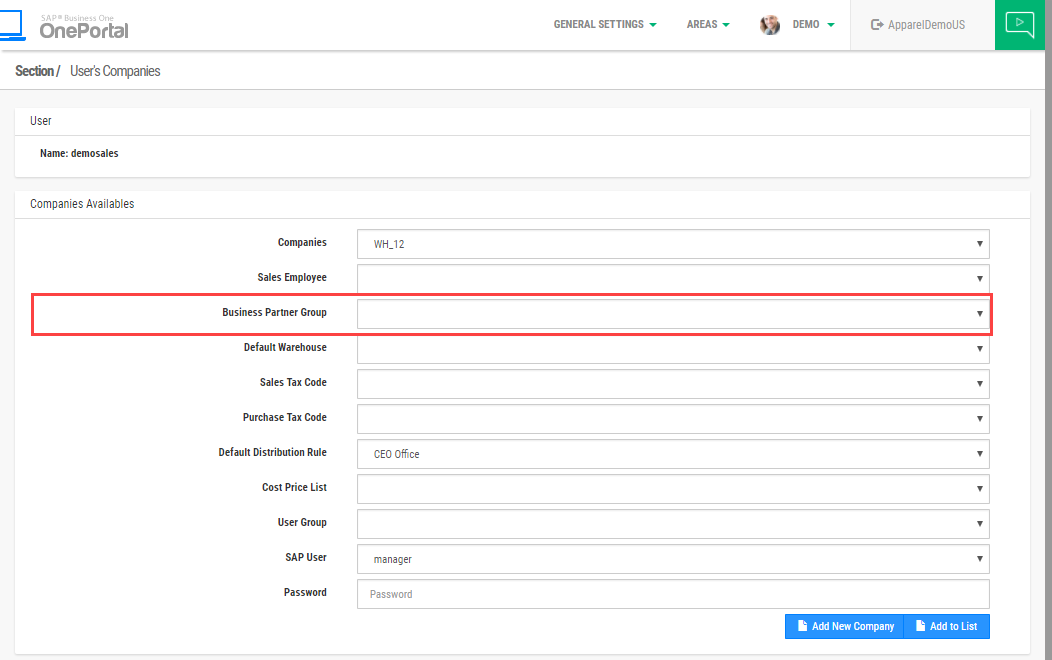Screen dimensions: 1052x660
Task: Click the logout icon beside ApparelDemoUS
Action: (x=877, y=25)
